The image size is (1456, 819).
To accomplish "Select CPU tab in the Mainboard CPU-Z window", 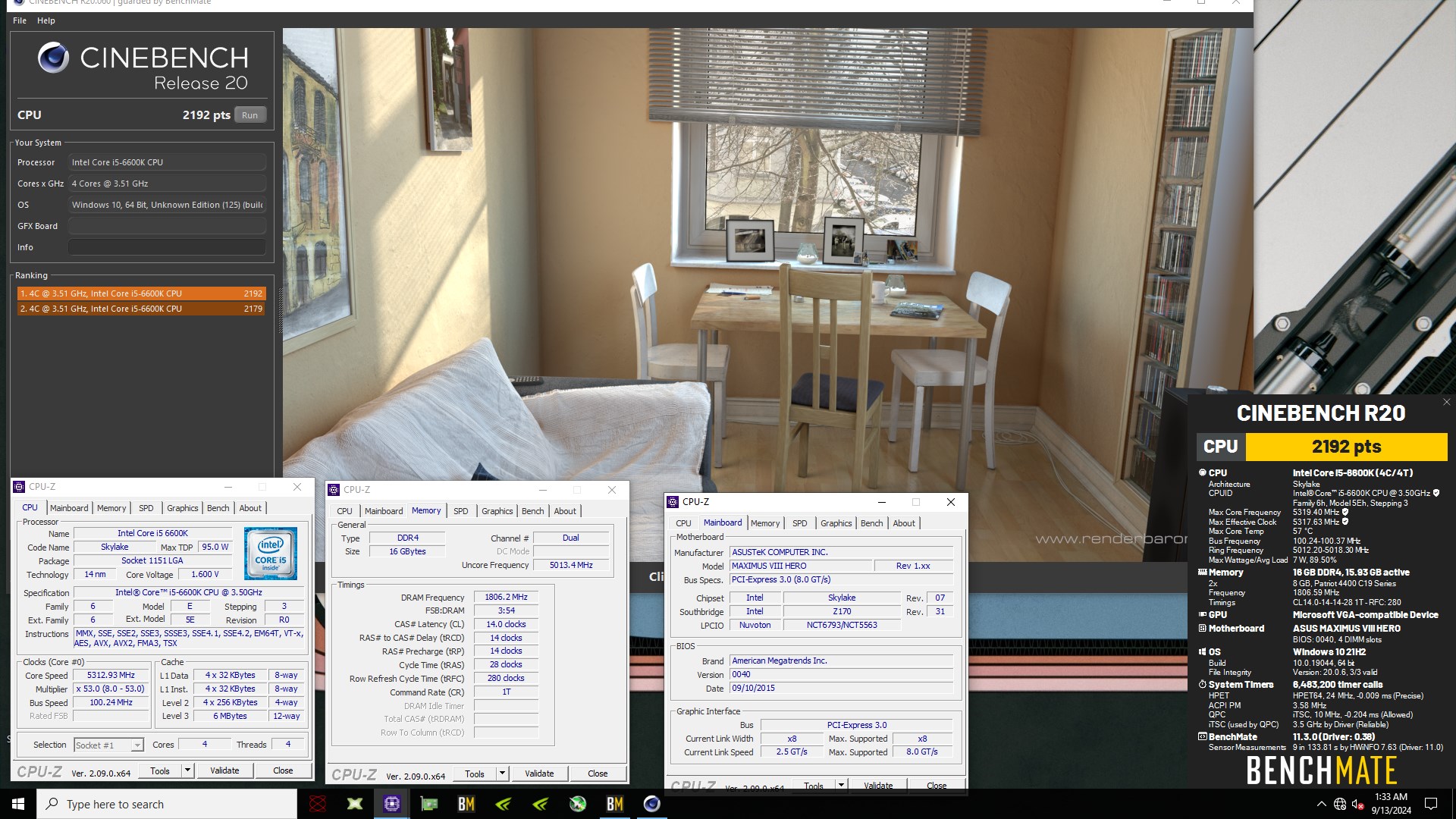I will 683,523.
